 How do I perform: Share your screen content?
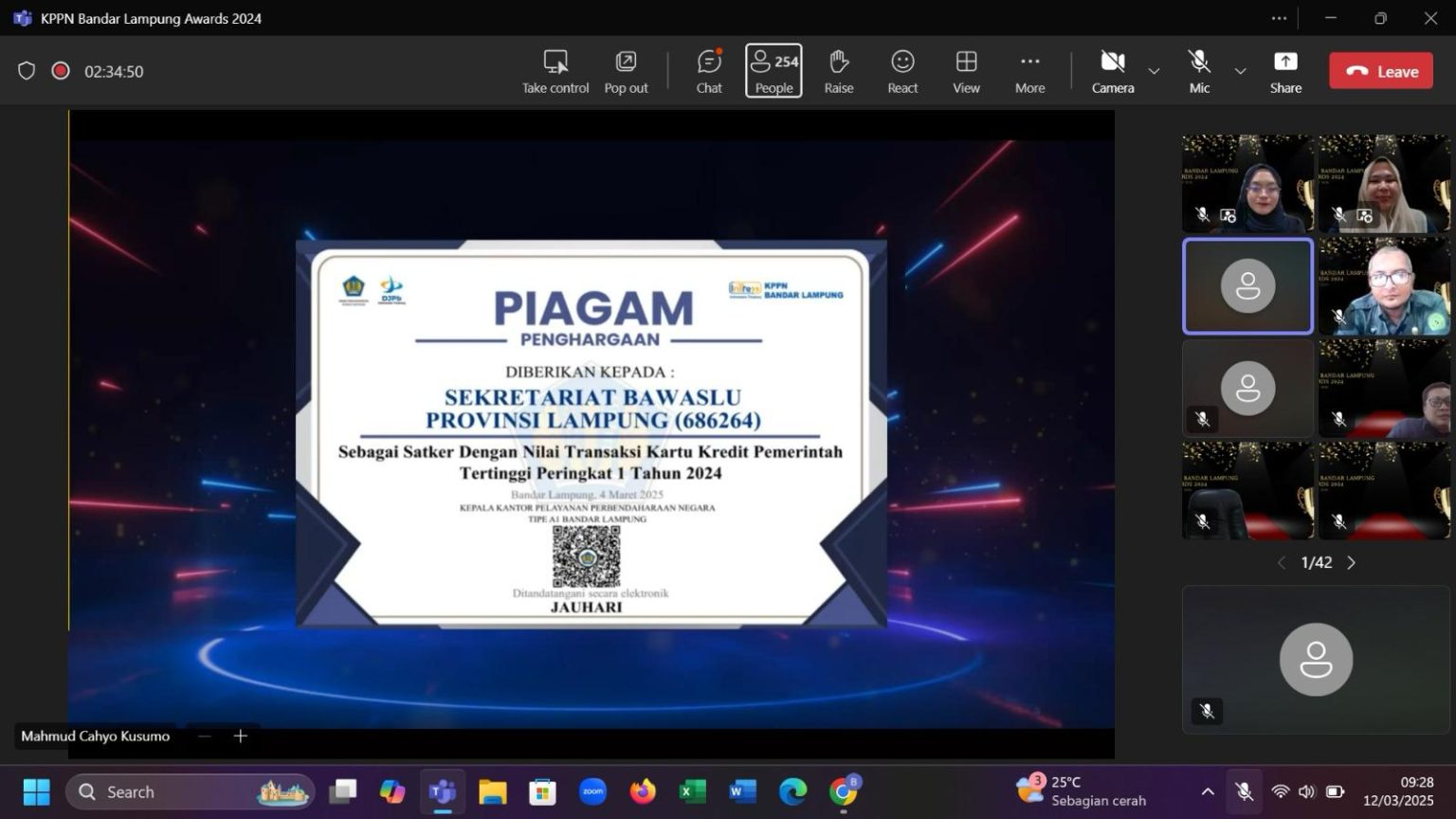pyautogui.click(x=1285, y=71)
